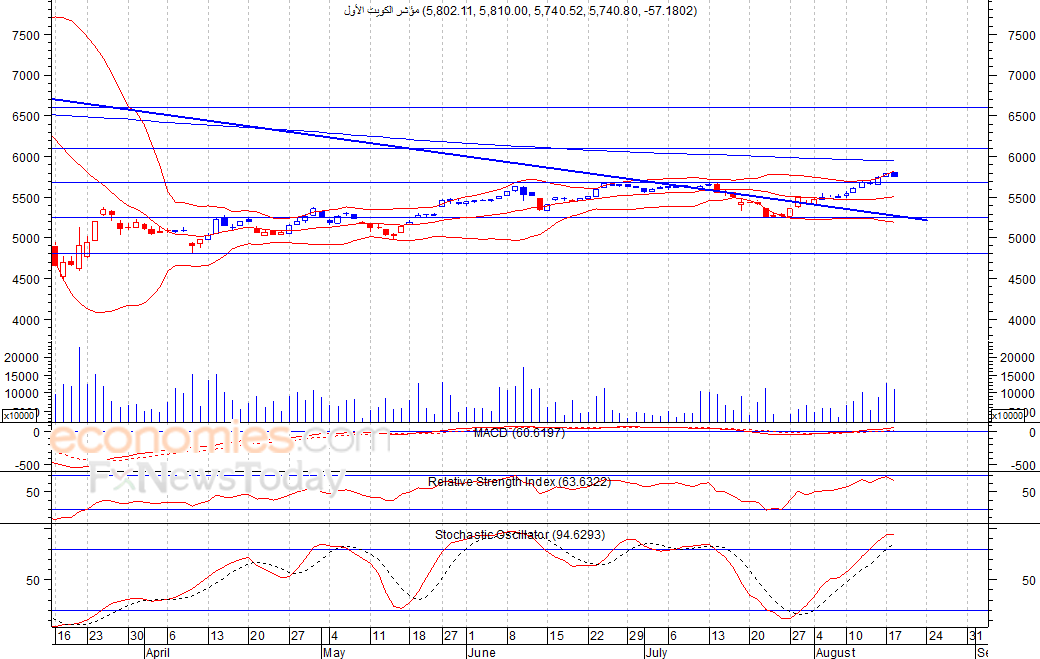Click the Relative Strength Index (63.6322) label

pos(519,482)
